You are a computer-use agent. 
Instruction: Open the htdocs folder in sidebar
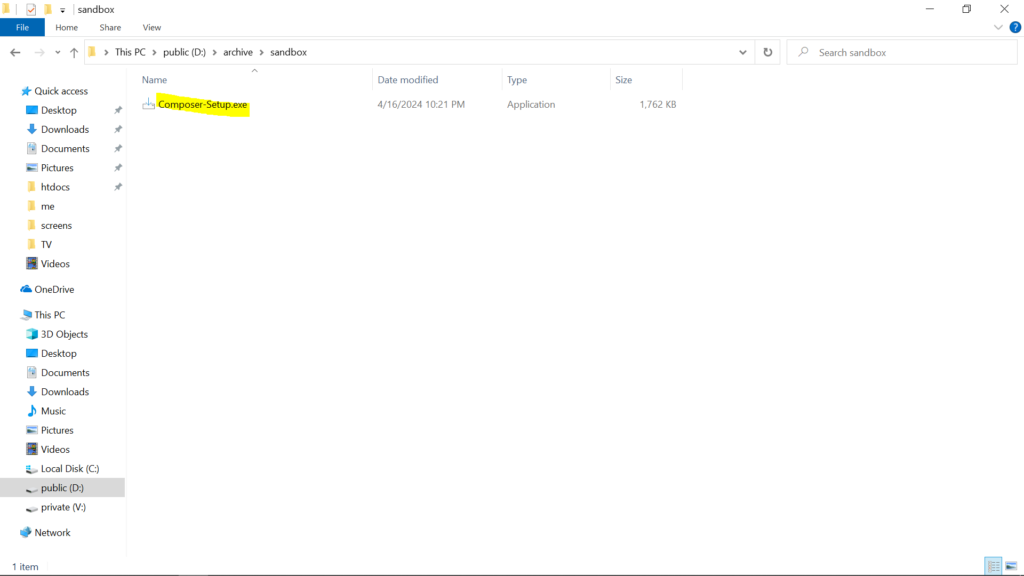tap(55, 187)
